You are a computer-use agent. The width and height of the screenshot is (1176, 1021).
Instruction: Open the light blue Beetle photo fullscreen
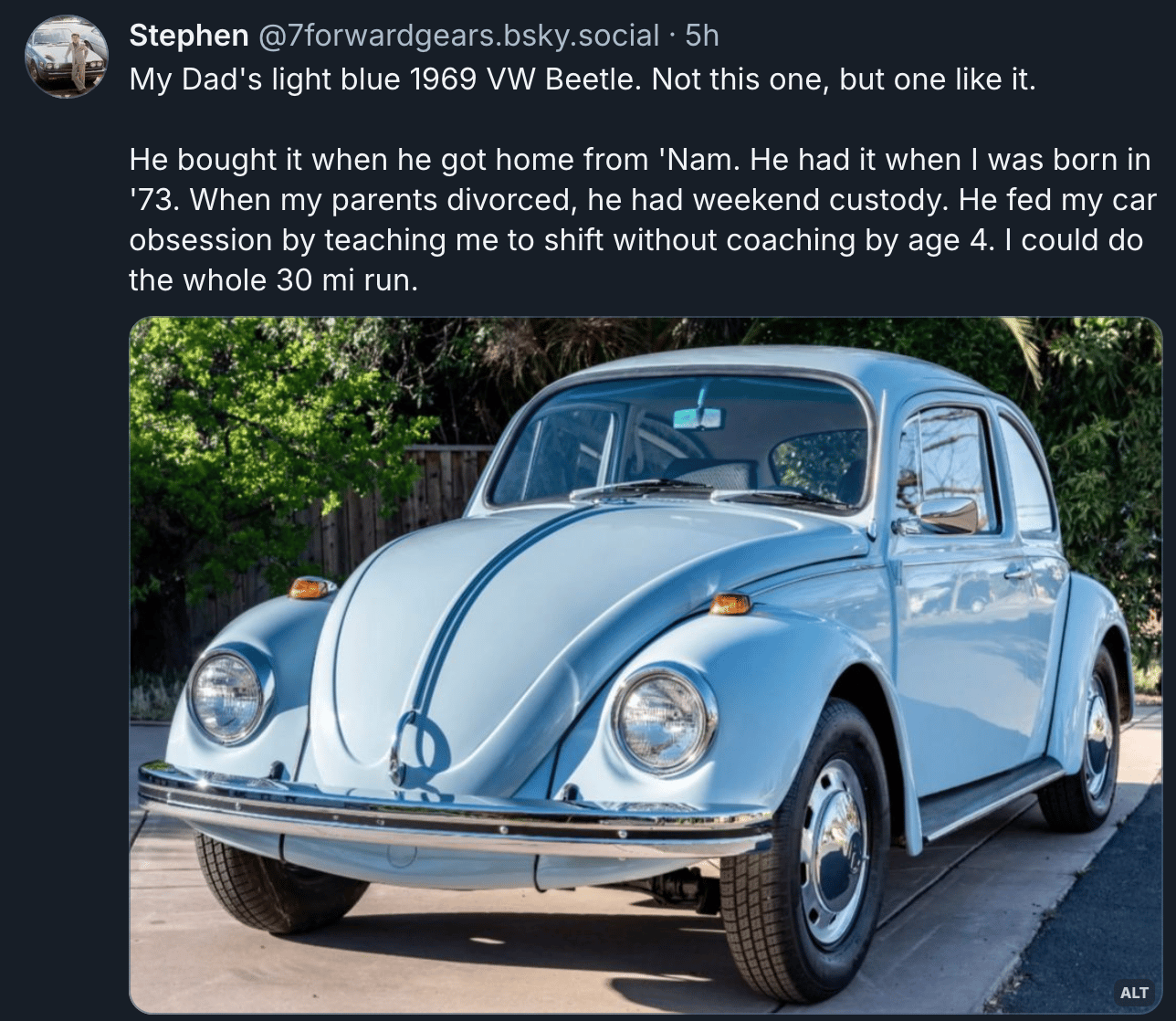646,665
